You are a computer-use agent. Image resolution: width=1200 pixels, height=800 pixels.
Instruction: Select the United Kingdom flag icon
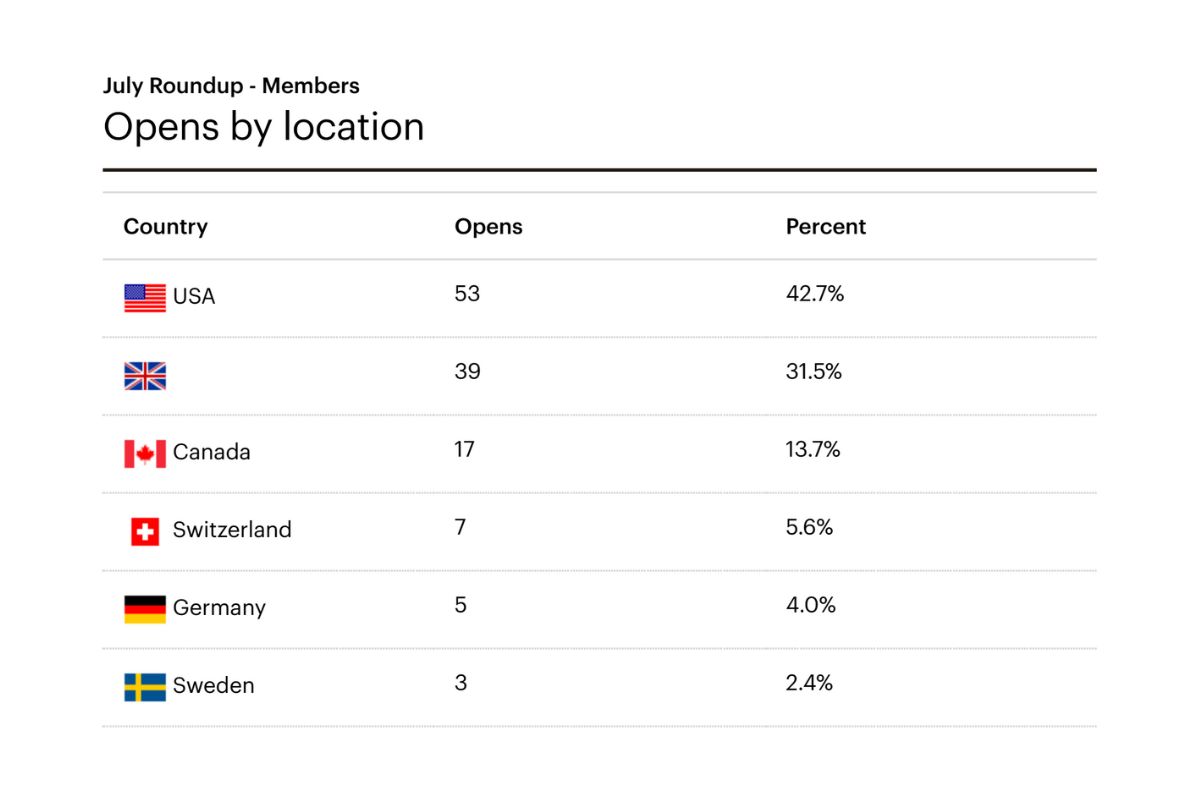pos(145,376)
